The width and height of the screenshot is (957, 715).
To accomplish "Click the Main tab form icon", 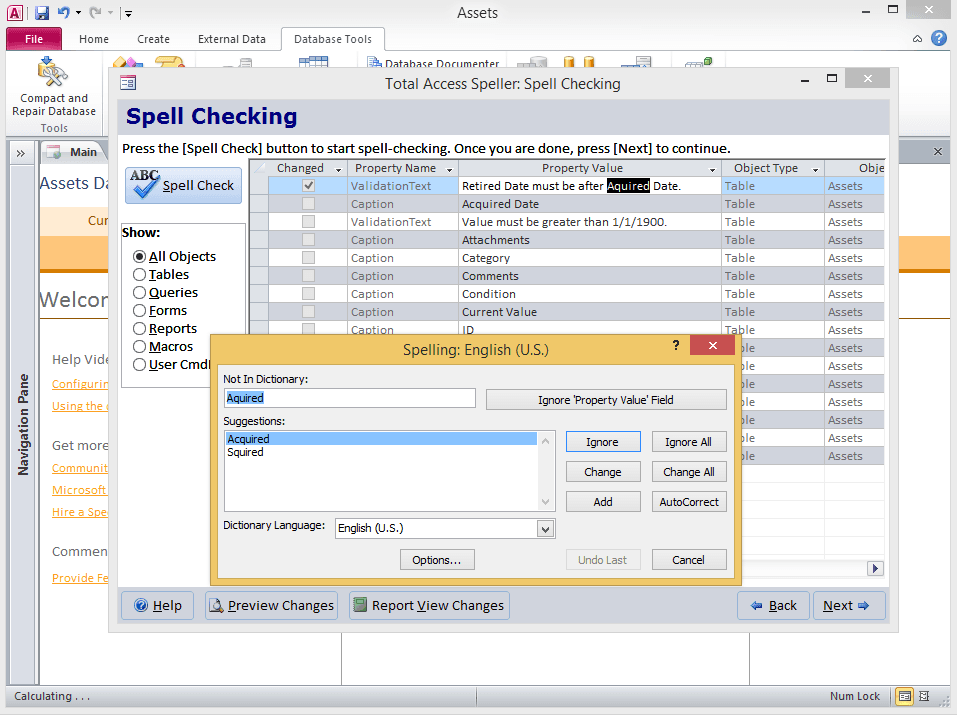I will [54, 151].
